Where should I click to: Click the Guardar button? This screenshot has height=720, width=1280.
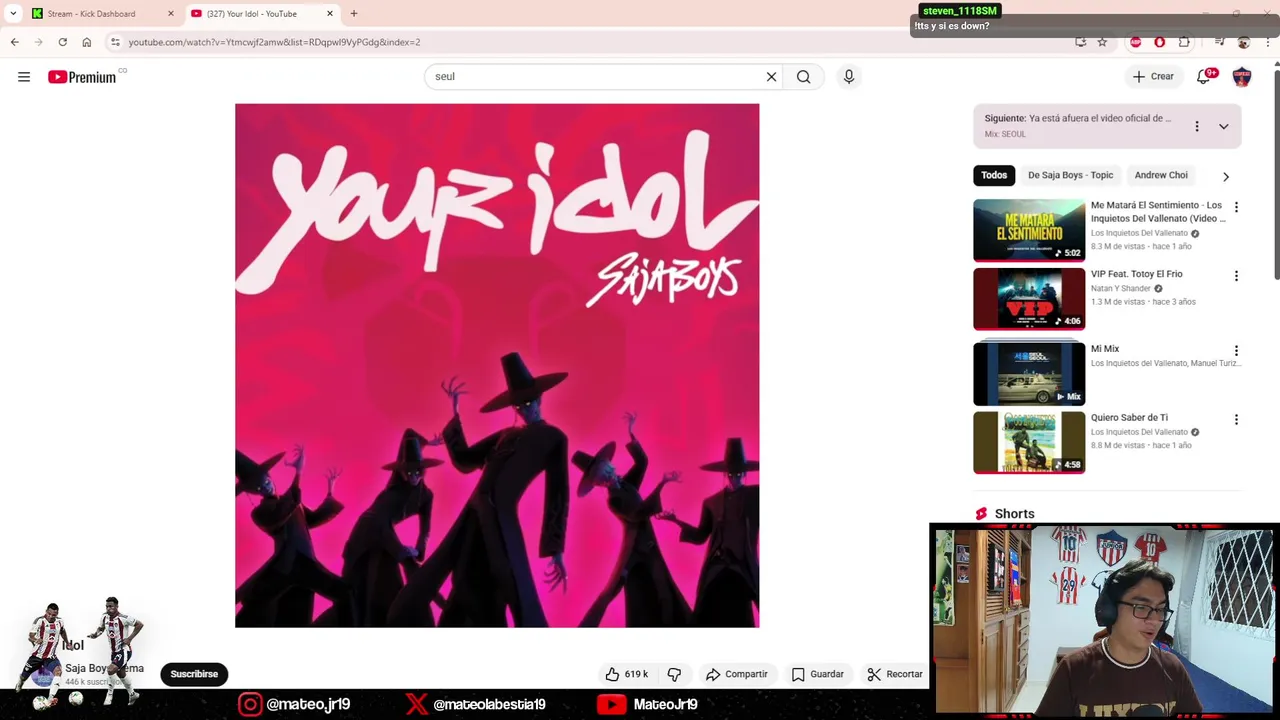click(x=818, y=674)
